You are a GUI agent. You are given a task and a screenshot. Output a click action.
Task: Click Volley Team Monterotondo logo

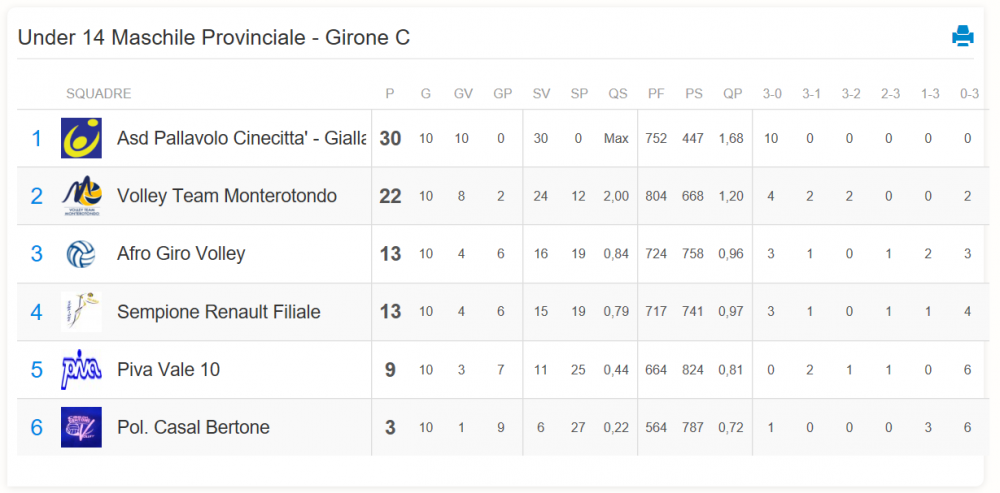pyautogui.click(x=81, y=196)
